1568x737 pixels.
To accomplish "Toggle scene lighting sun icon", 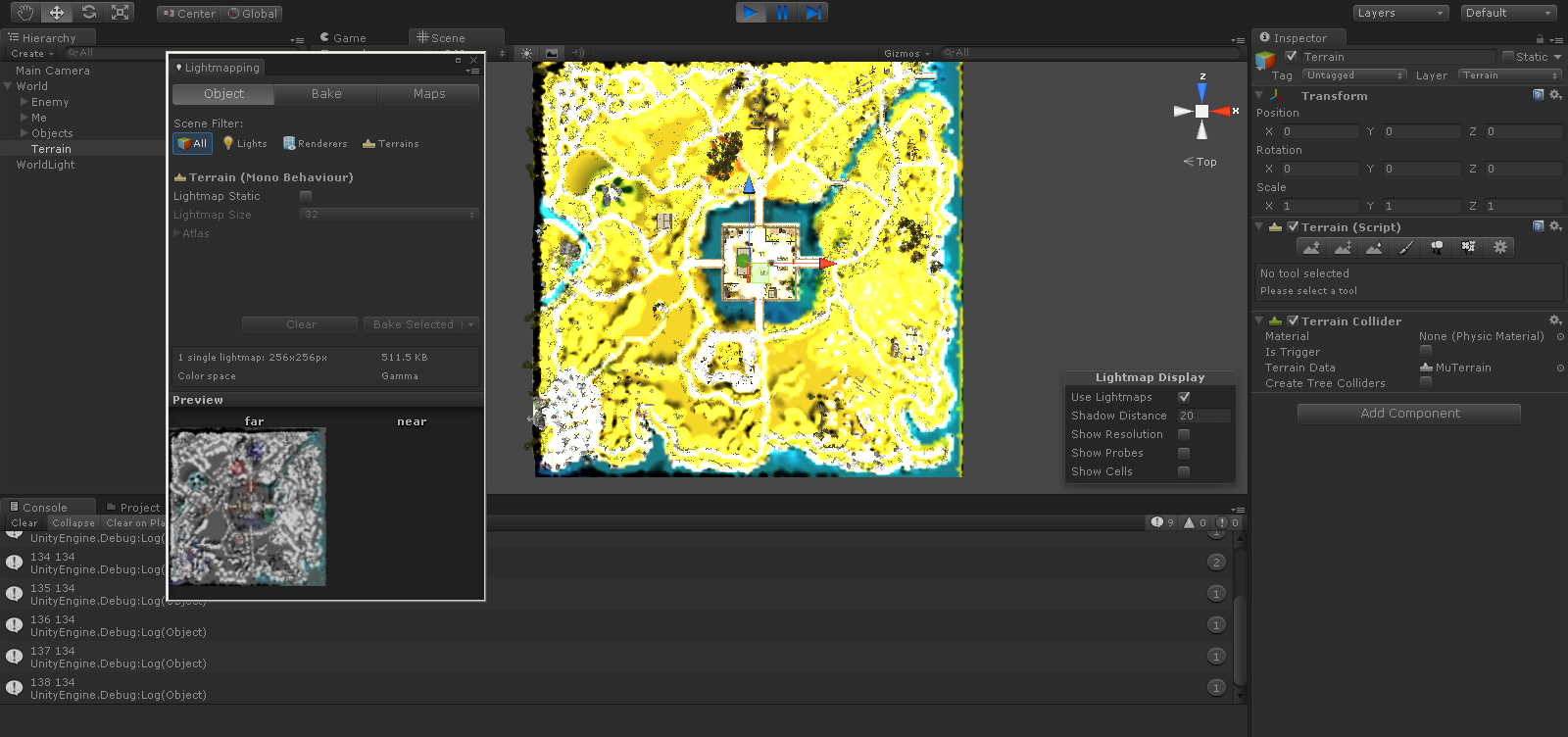I will tap(526, 53).
